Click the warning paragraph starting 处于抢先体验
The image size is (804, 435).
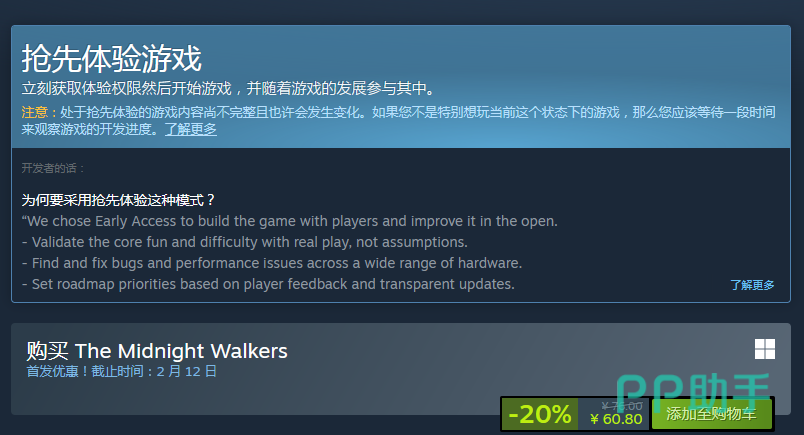pyautogui.click(x=398, y=121)
